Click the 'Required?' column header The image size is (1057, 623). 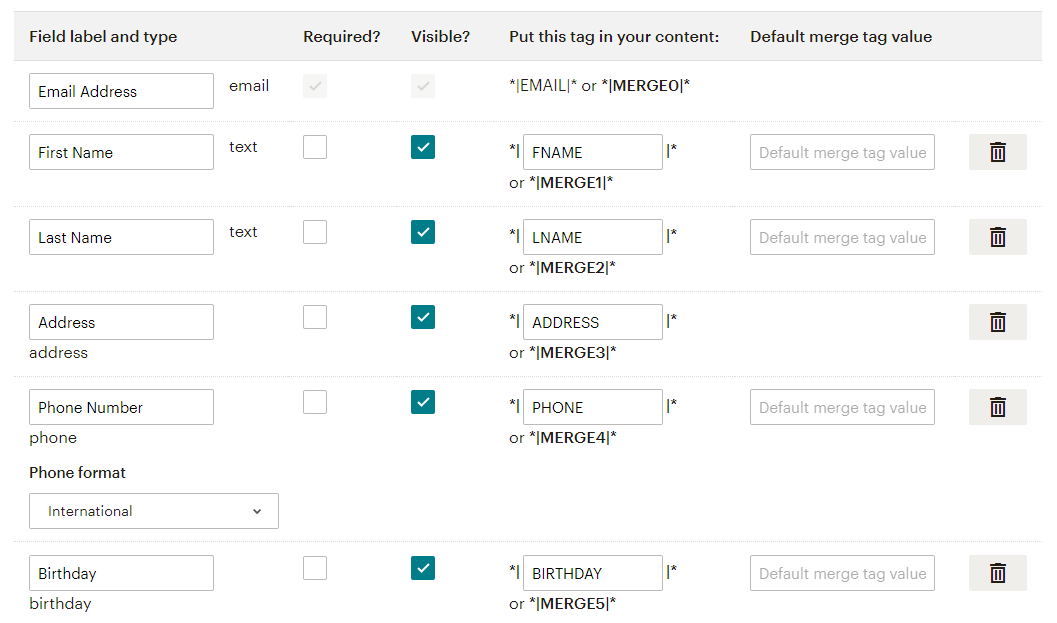coord(342,36)
